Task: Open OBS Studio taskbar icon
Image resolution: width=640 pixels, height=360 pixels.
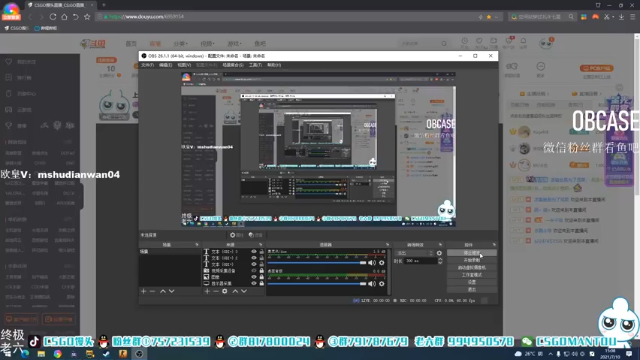Action: click(139, 354)
